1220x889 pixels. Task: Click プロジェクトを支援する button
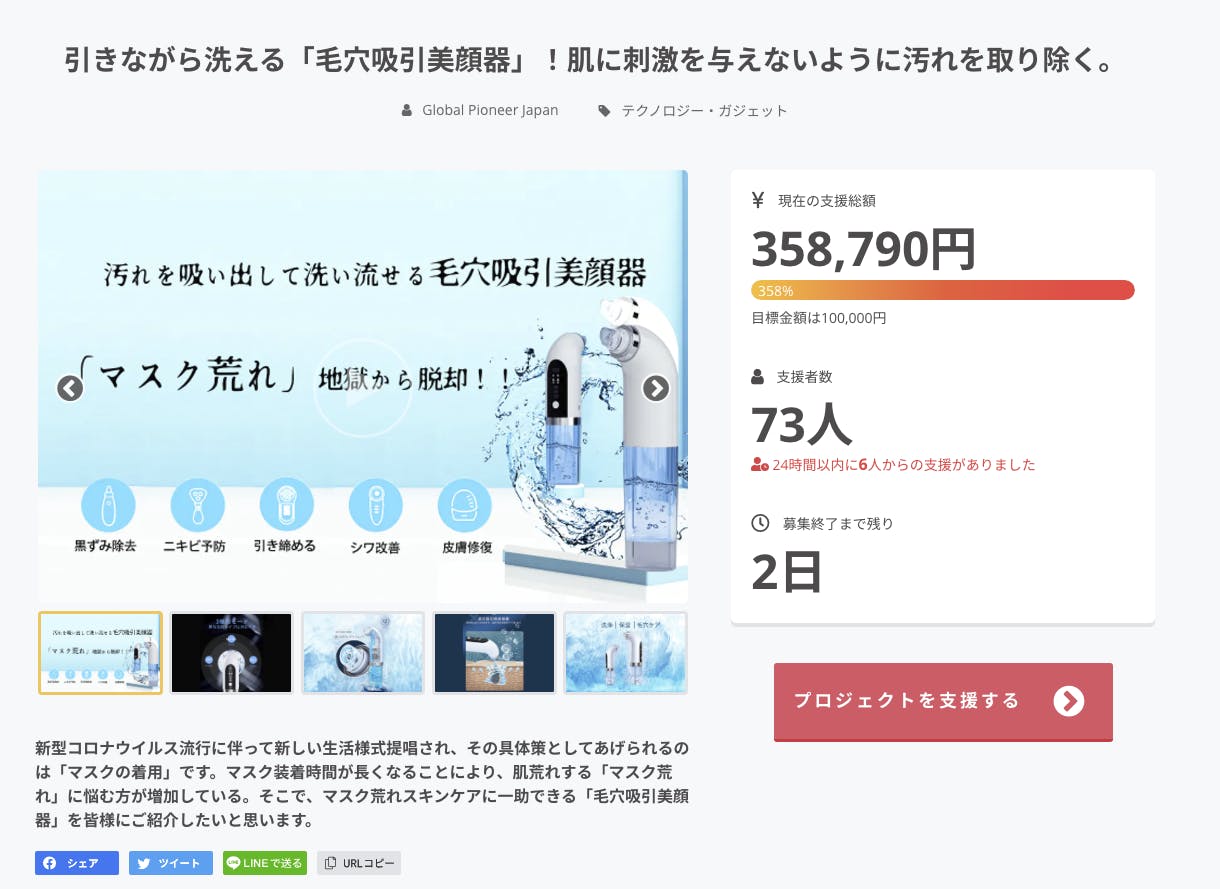pyautogui.click(x=943, y=701)
